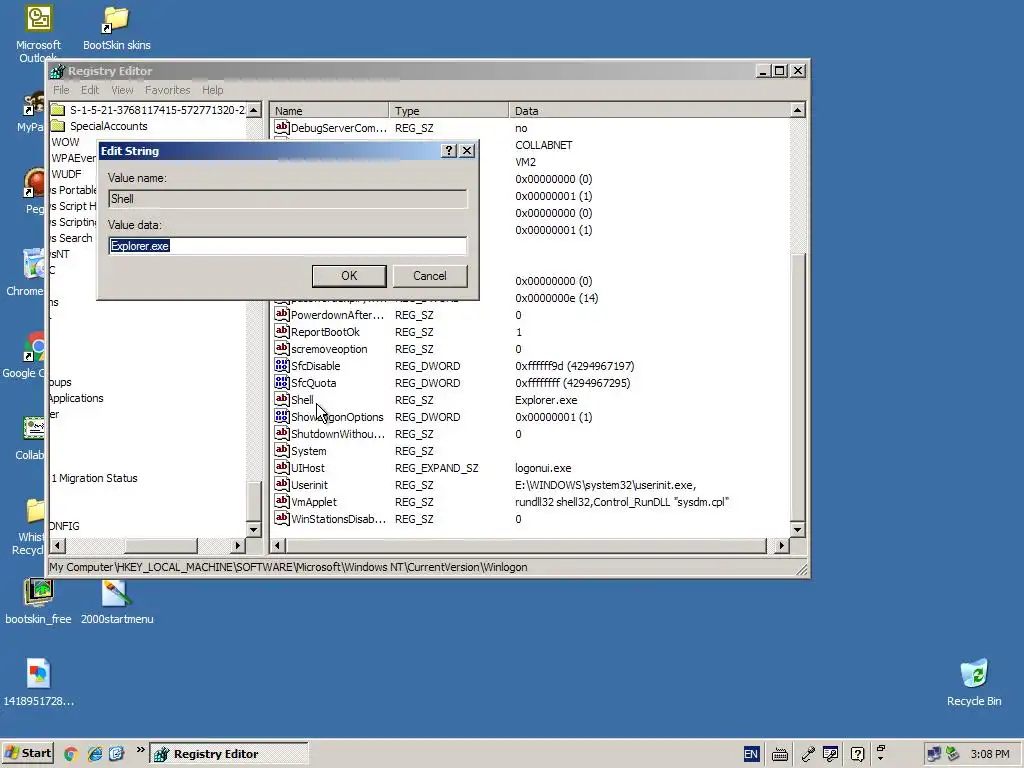The width and height of the screenshot is (1024, 768).
Task: Open the View menu in Registry Editor
Action: 122,90
